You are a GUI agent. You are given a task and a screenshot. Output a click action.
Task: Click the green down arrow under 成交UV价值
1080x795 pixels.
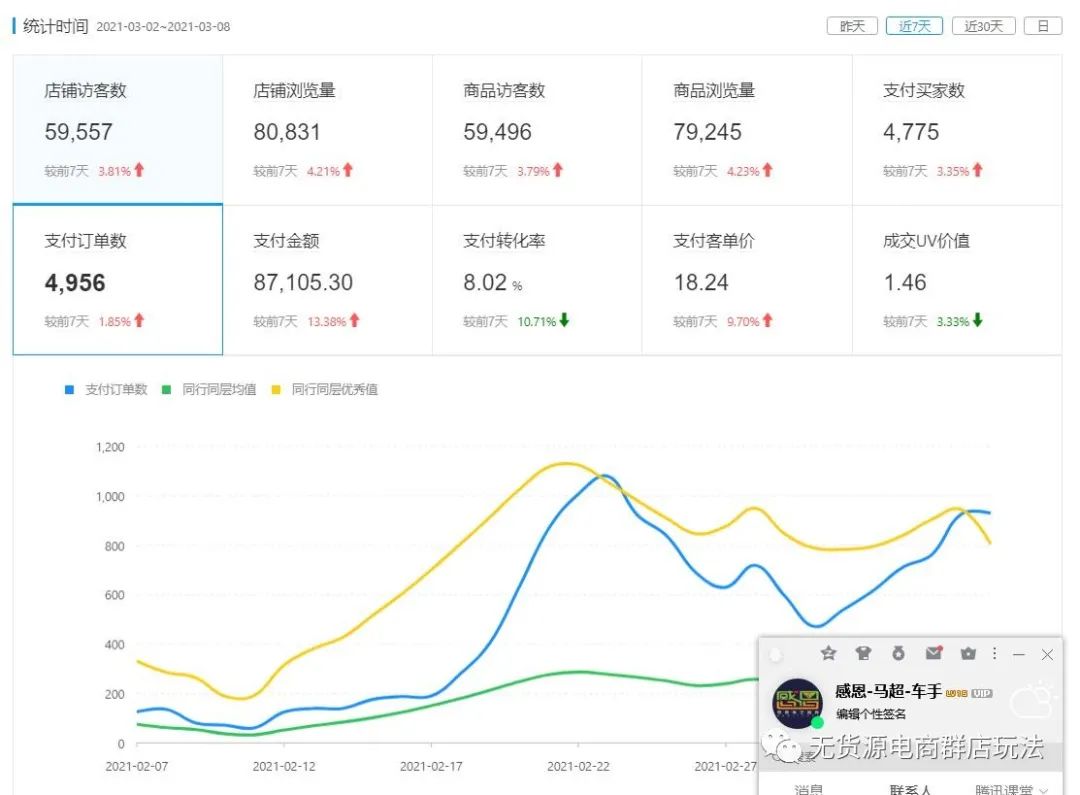[x=977, y=320]
